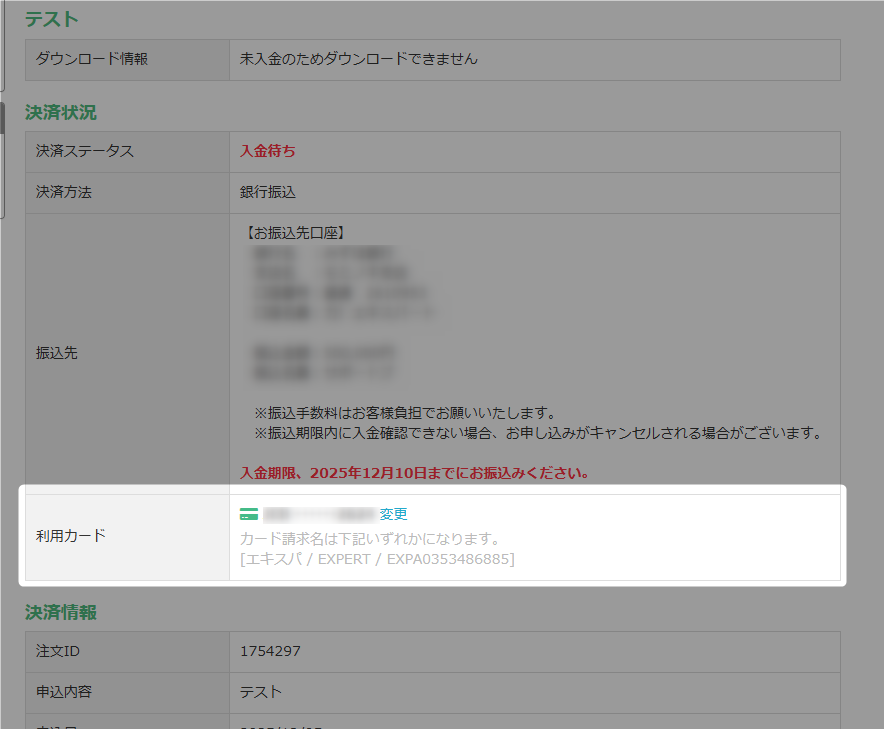
Task: Click the 銀行振込 payment method value
Action: (267, 192)
